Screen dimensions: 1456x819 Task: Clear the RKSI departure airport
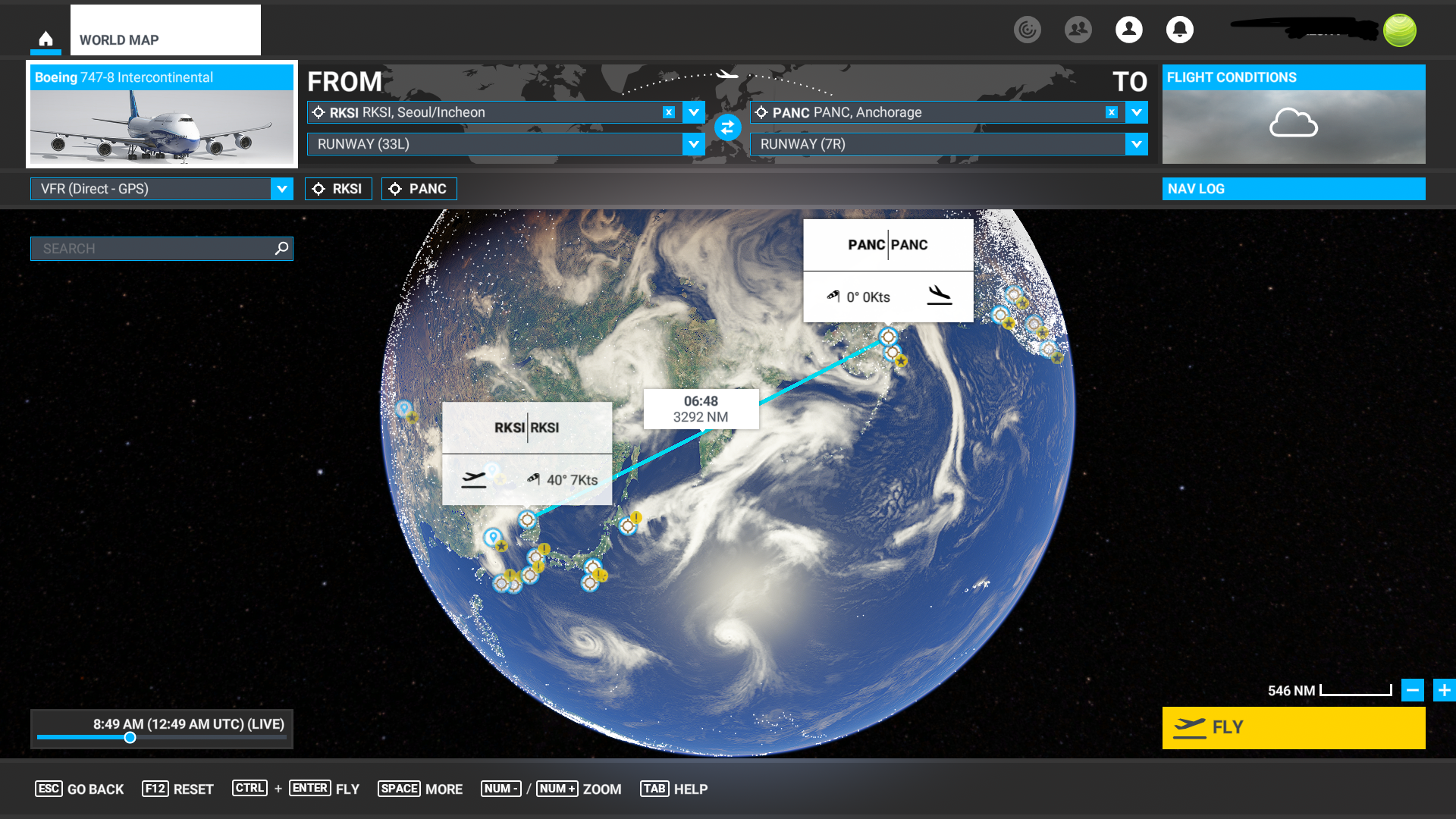(668, 112)
